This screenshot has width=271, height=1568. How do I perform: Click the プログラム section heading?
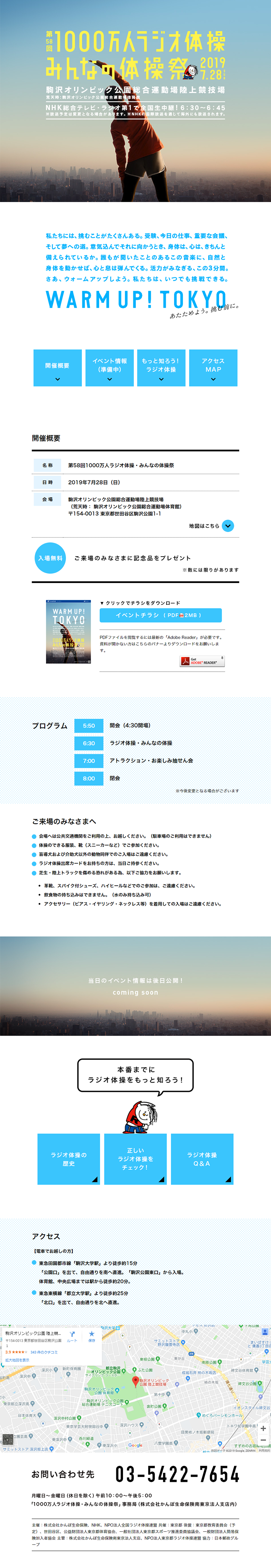click(x=50, y=726)
